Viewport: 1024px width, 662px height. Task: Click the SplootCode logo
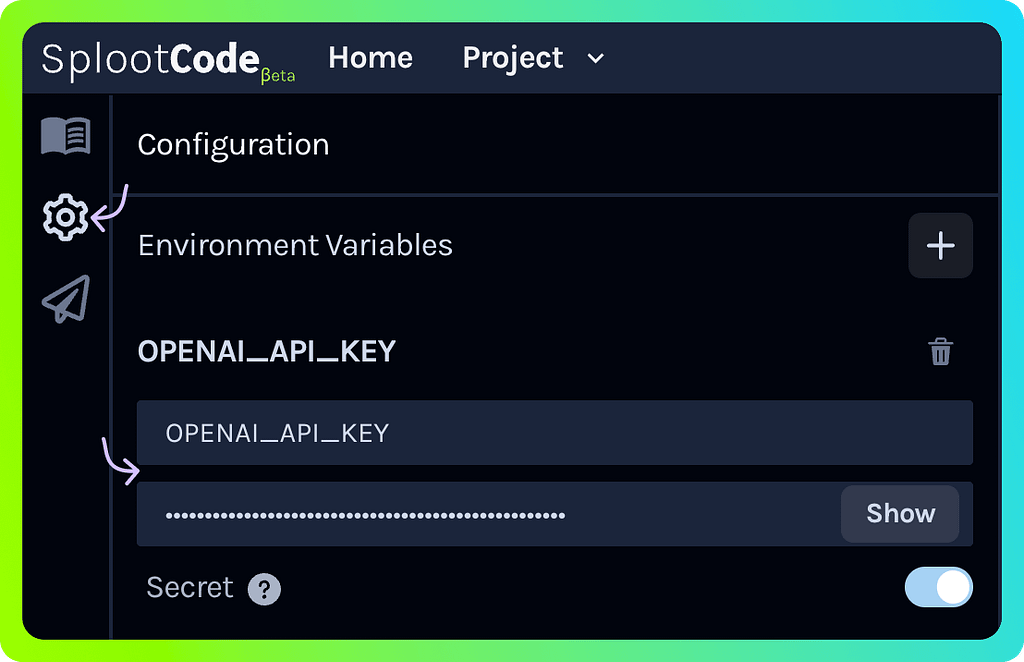pyautogui.click(x=150, y=59)
